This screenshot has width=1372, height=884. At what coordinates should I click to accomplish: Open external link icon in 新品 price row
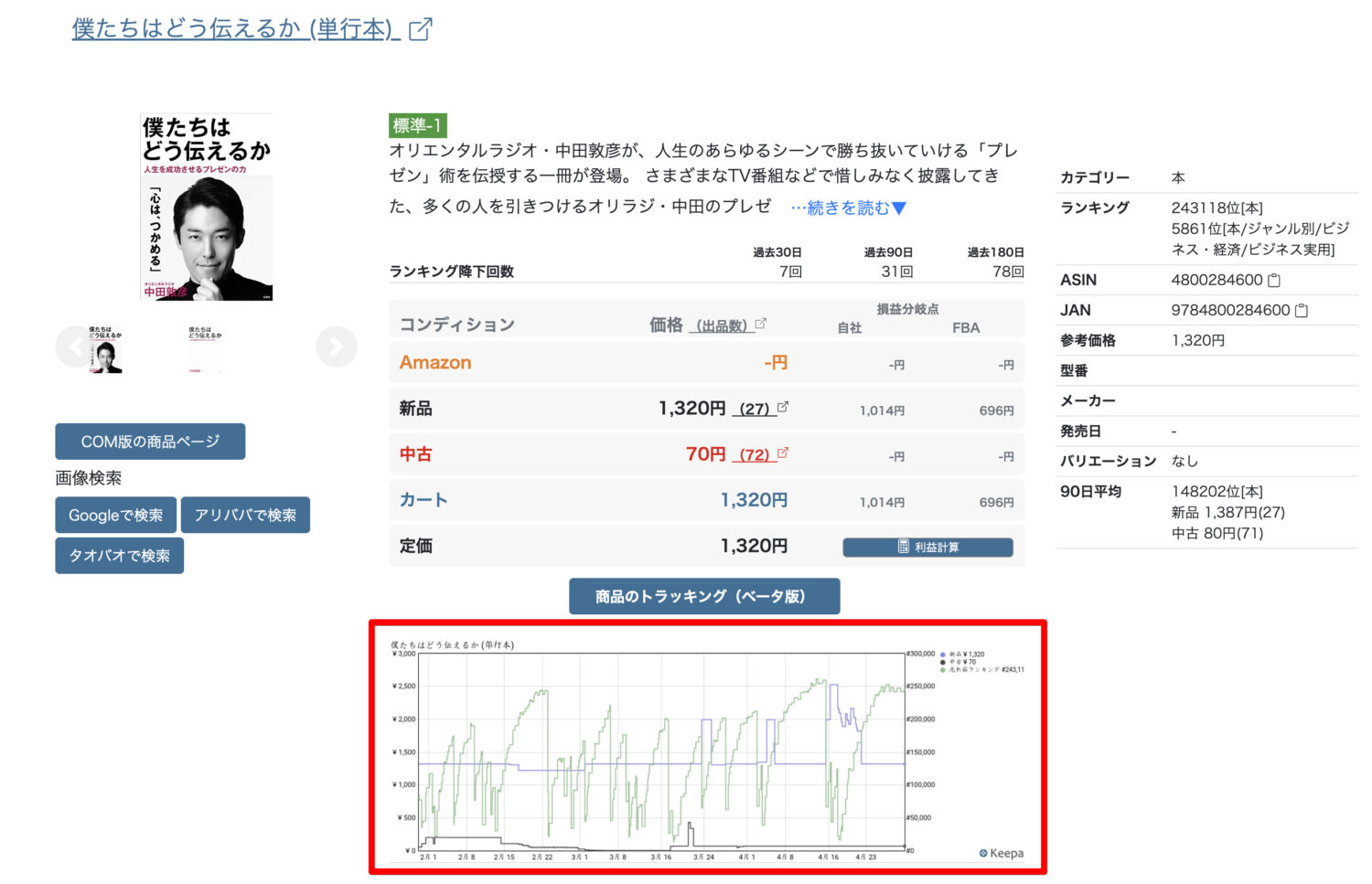783,407
